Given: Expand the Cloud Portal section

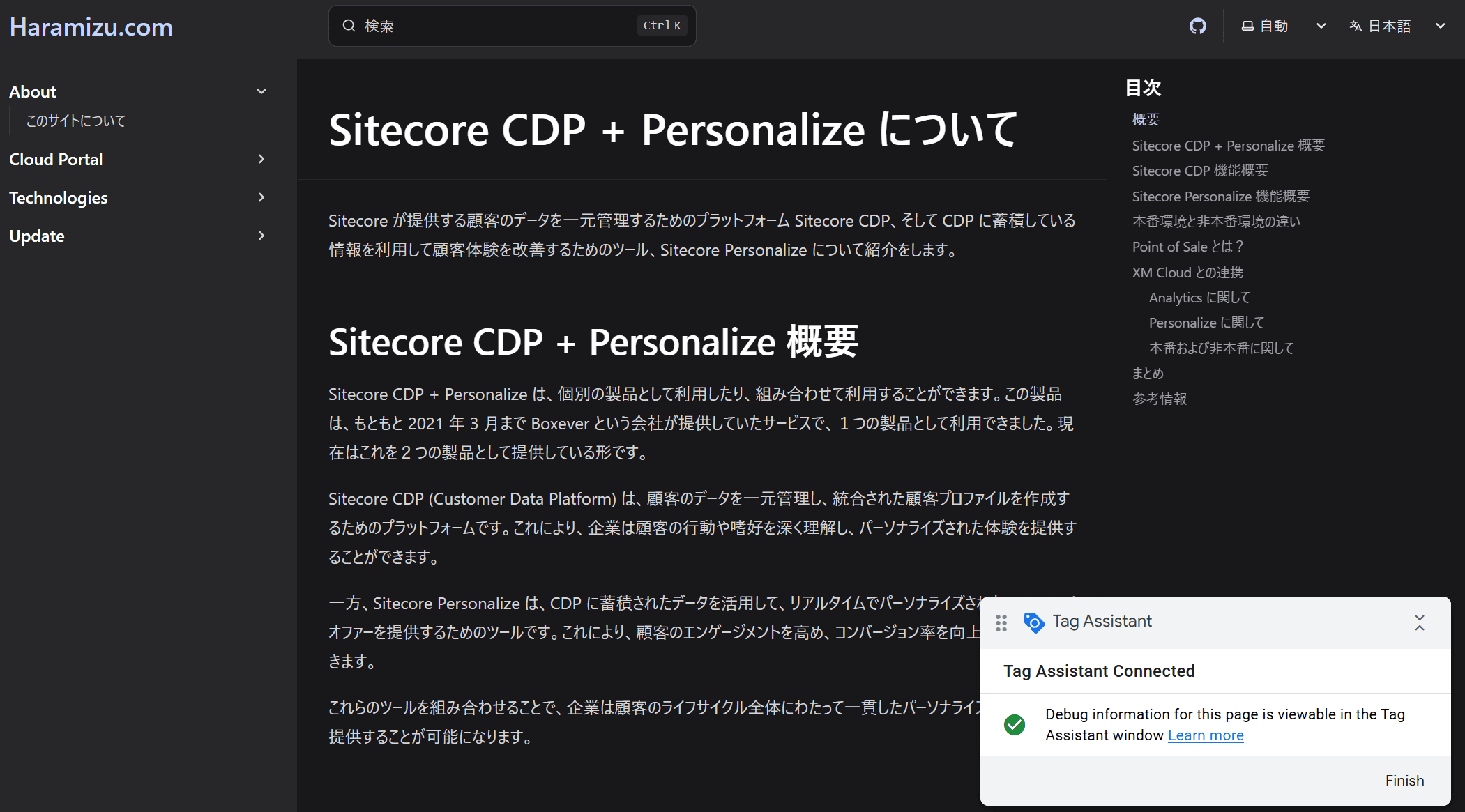Looking at the screenshot, I should [x=261, y=159].
